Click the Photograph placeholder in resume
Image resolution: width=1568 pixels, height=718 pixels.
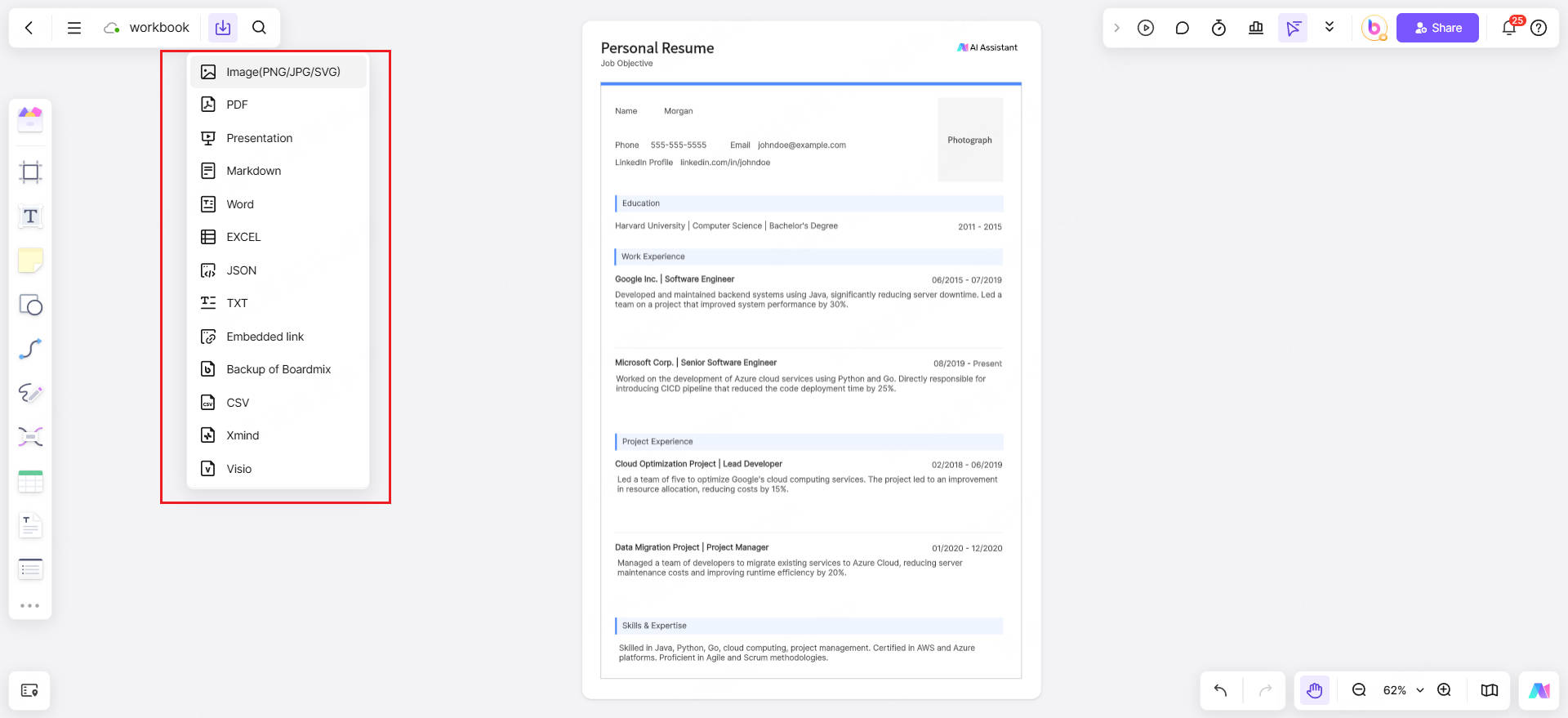pos(969,140)
